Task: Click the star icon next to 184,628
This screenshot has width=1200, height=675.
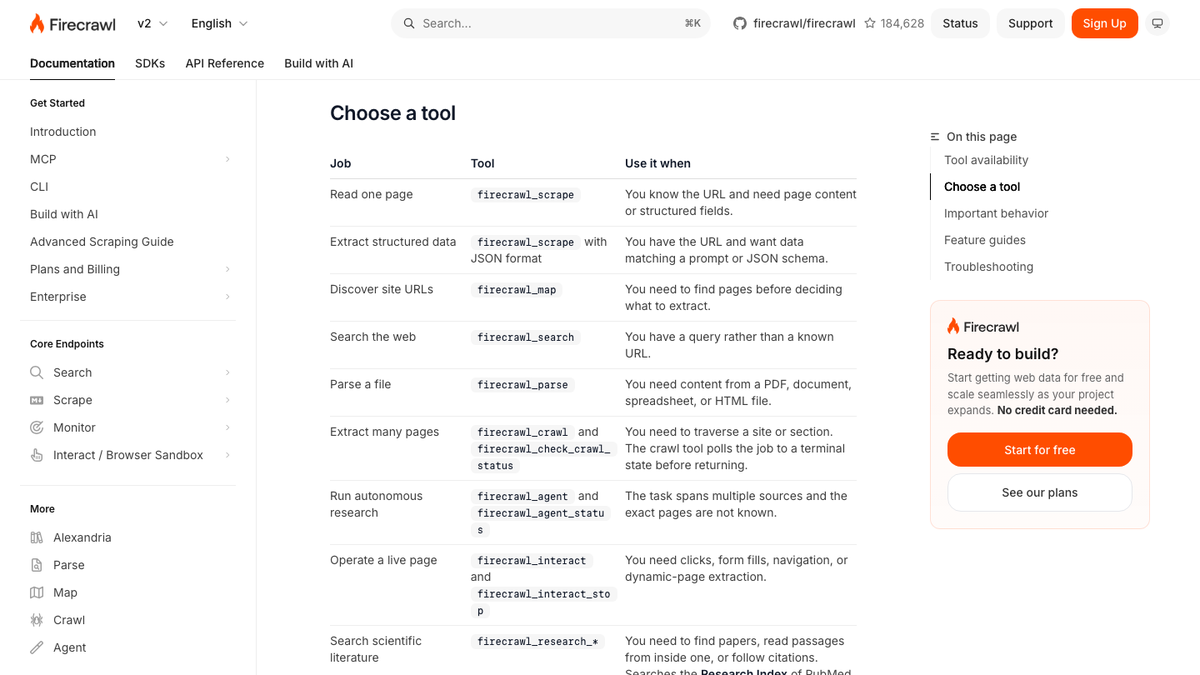Action: tap(870, 23)
